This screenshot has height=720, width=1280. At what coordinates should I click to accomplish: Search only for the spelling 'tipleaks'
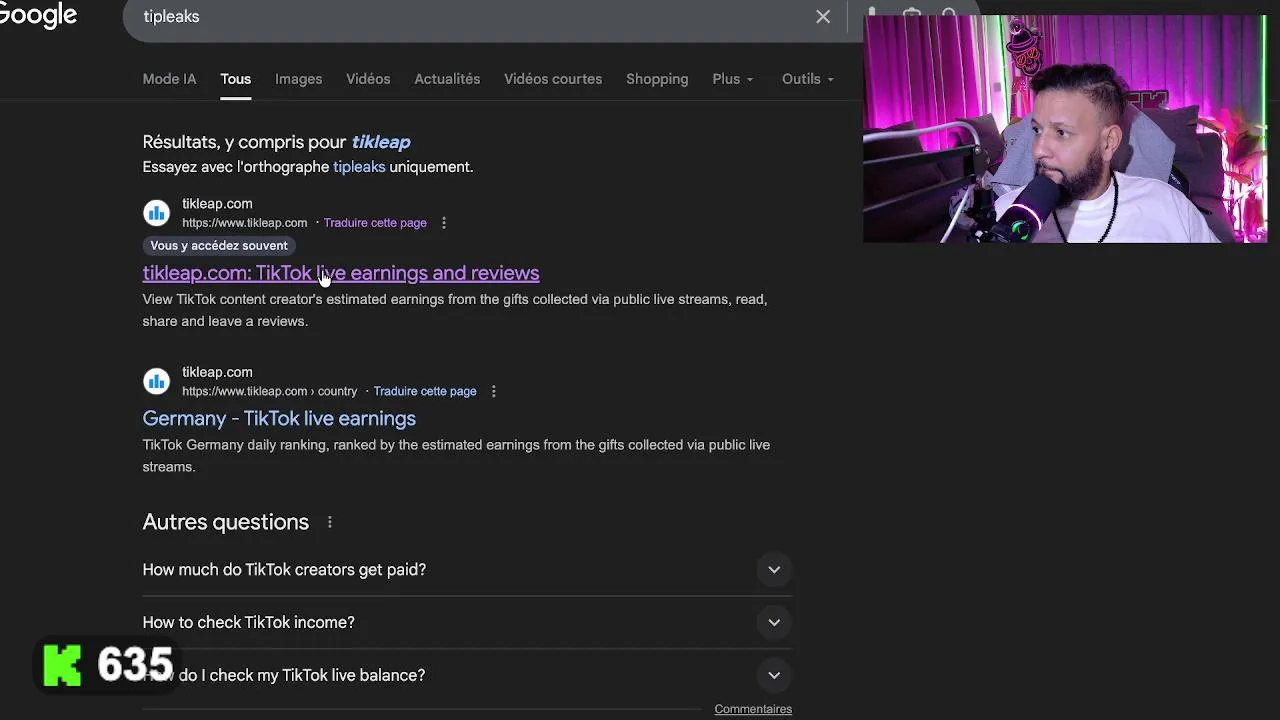[x=359, y=167]
